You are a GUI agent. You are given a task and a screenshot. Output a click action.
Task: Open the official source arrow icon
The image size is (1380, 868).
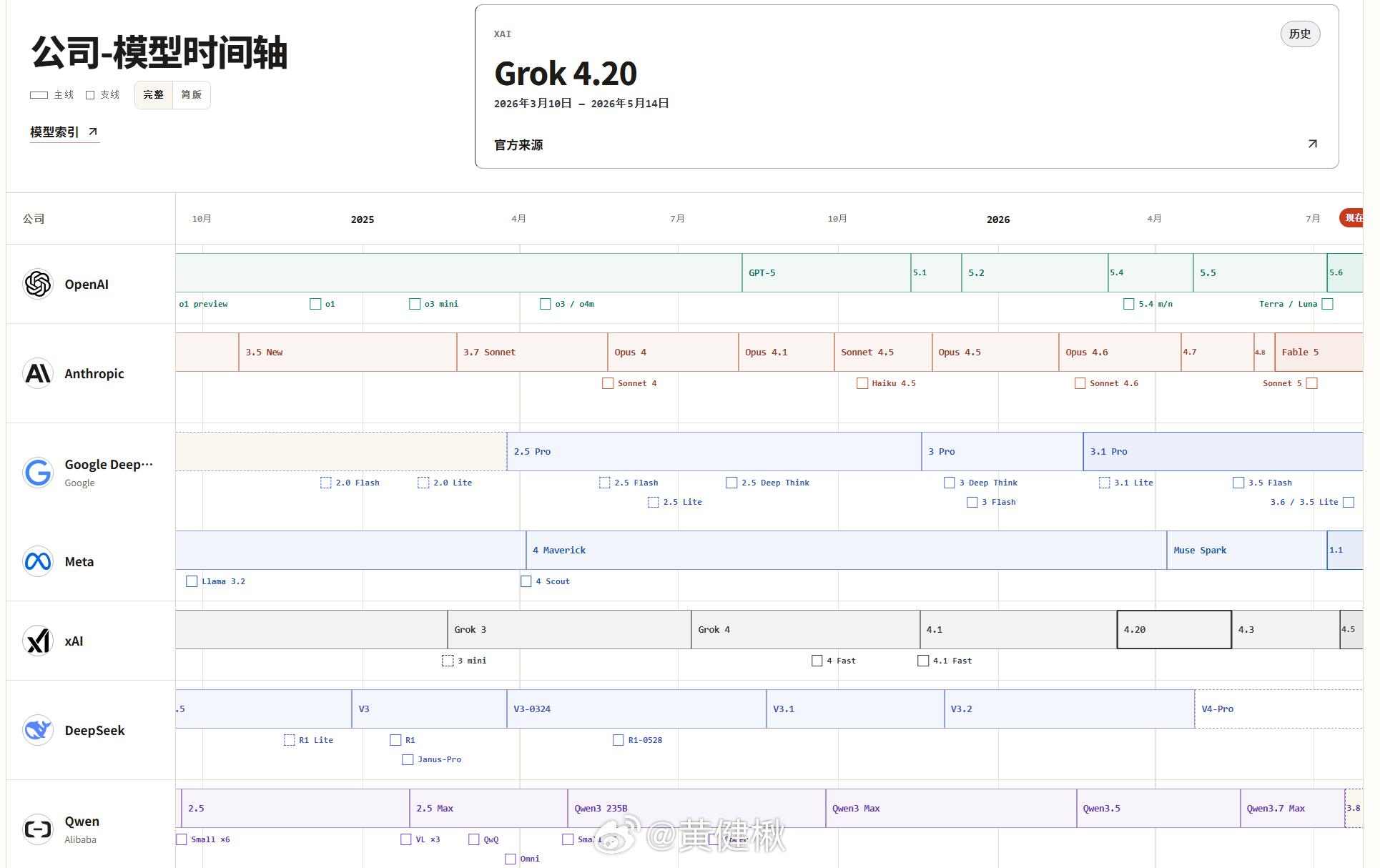pyautogui.click(x=1312, y=144)
